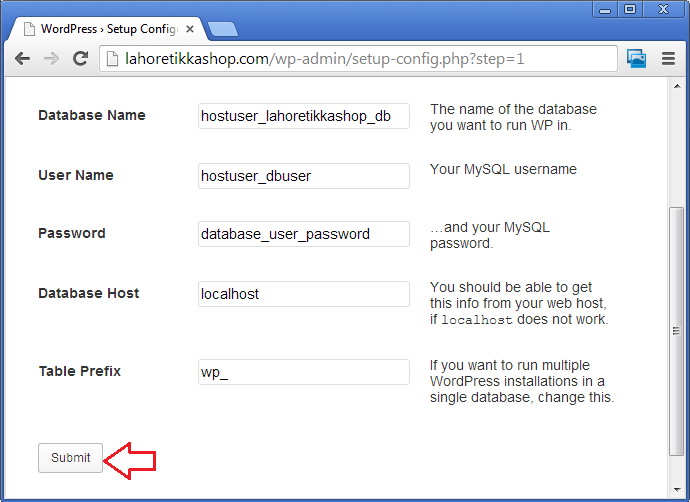Select the Database Host field
The height and width of the screenshot is (502, 690).
(x=304, y=294)
